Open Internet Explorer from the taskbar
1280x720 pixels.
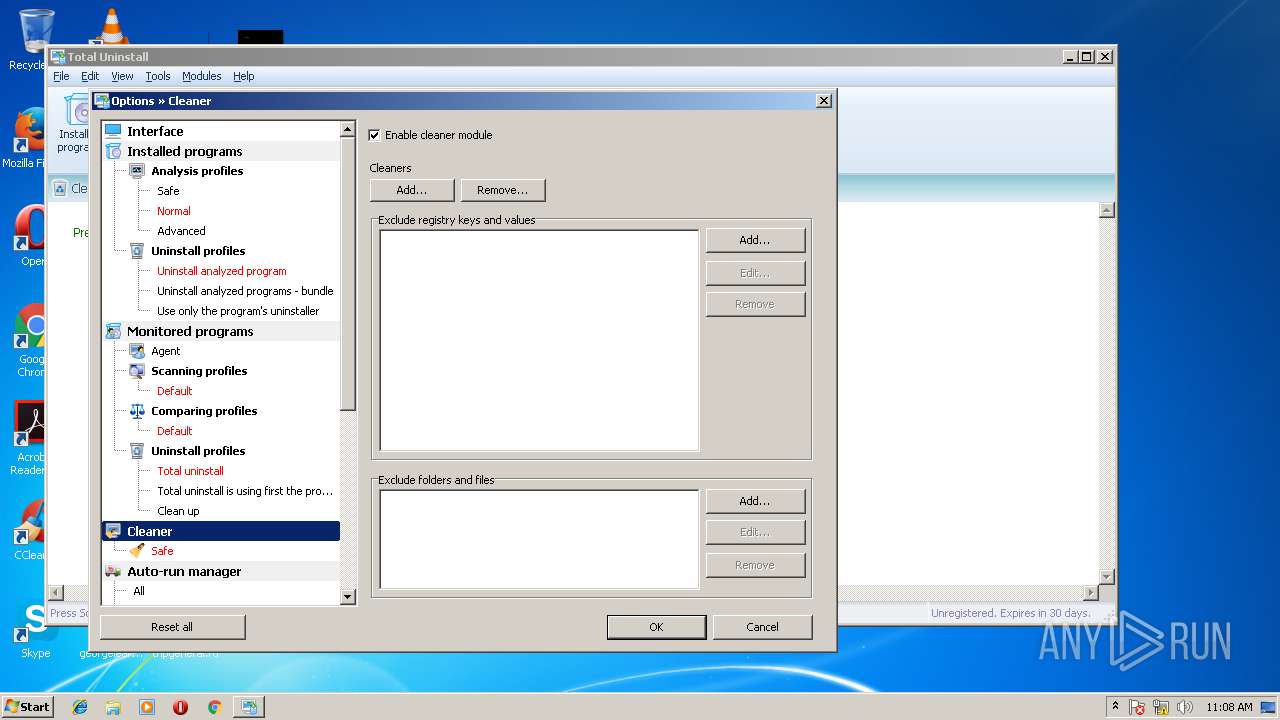tap(80, 707)
